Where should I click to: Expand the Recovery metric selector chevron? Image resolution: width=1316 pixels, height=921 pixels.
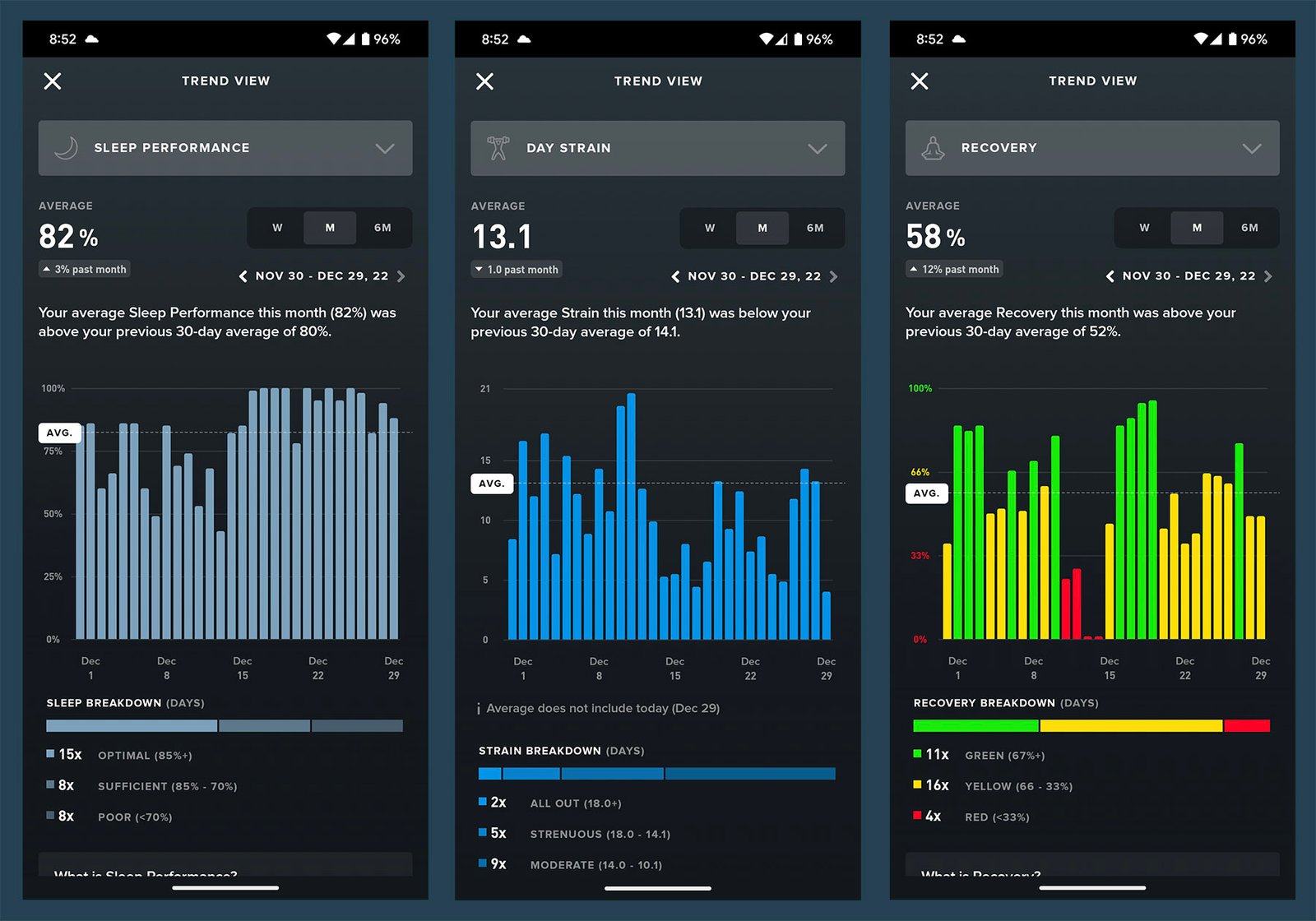(1251, 148)
